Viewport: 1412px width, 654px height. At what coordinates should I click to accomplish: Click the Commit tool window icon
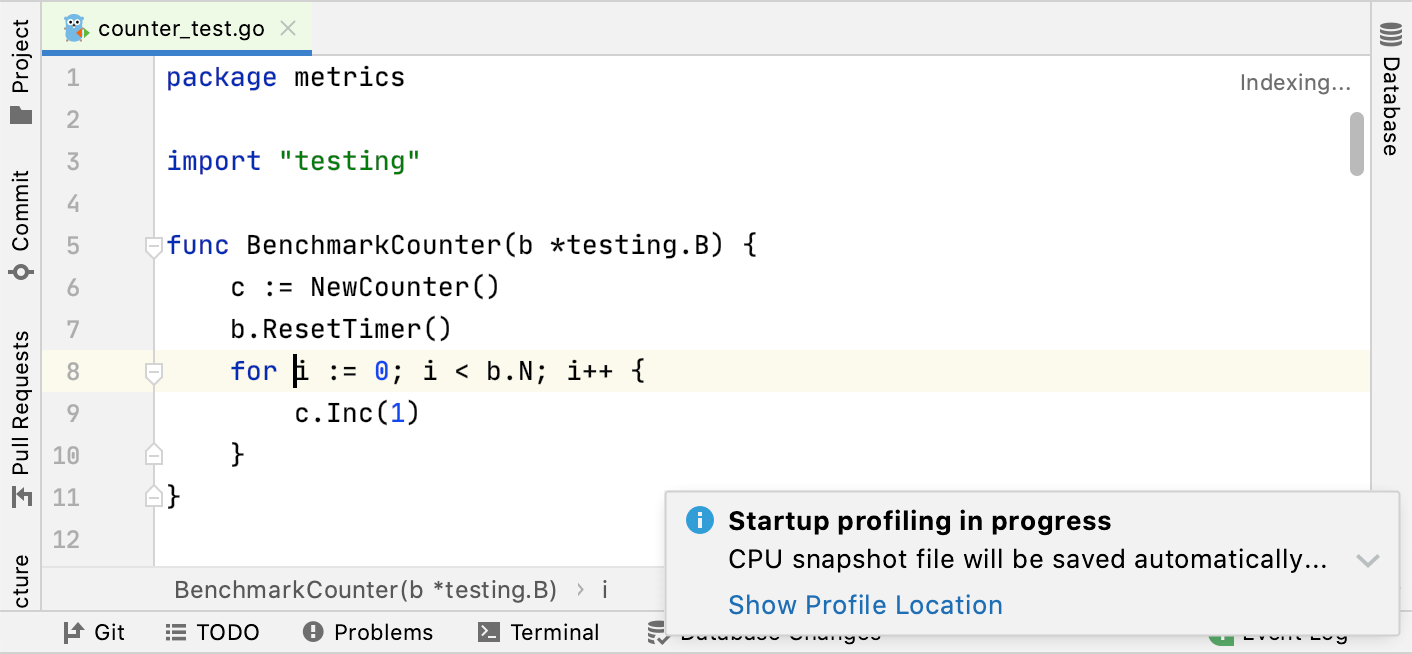(21, 272)
